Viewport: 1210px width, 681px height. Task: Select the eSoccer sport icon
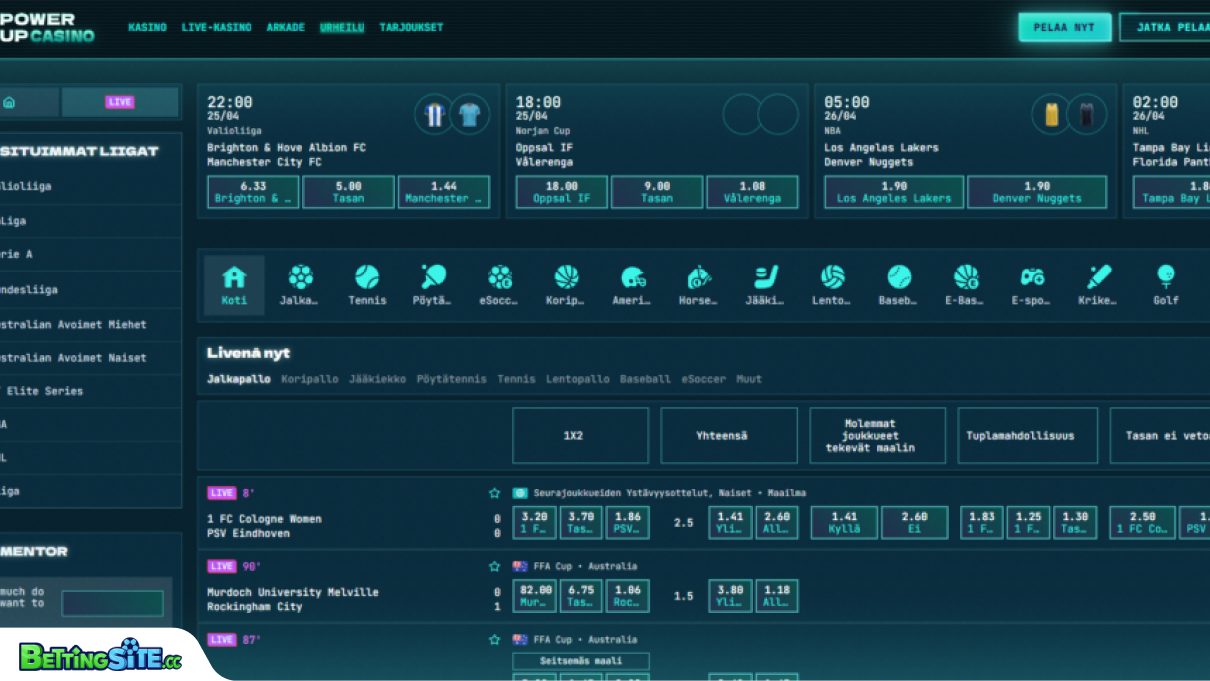tap(500, 285)
